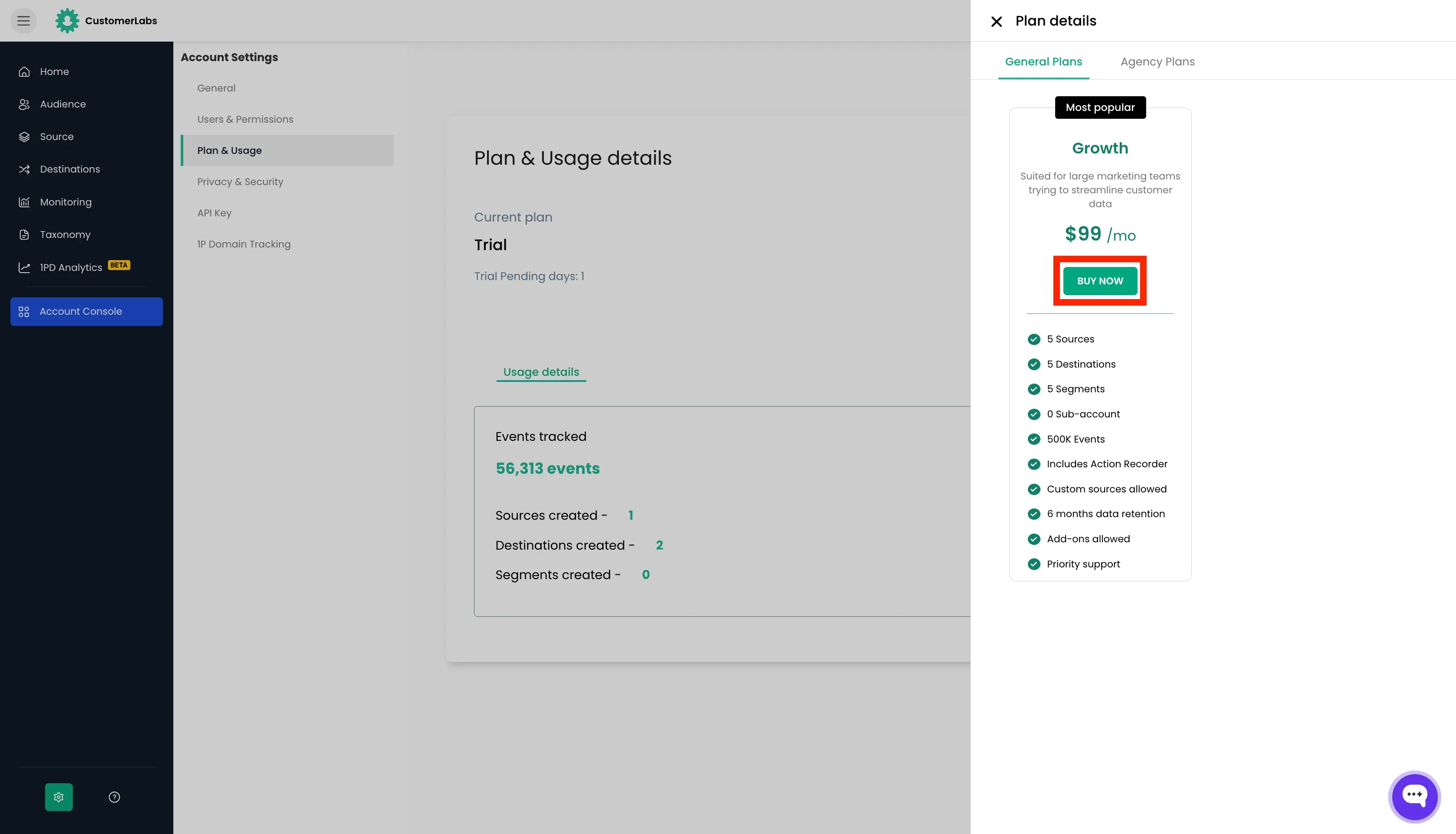Screen dimensions: 1456x834
Task: Open Users & Permissions settings
Action: [287, 119]
